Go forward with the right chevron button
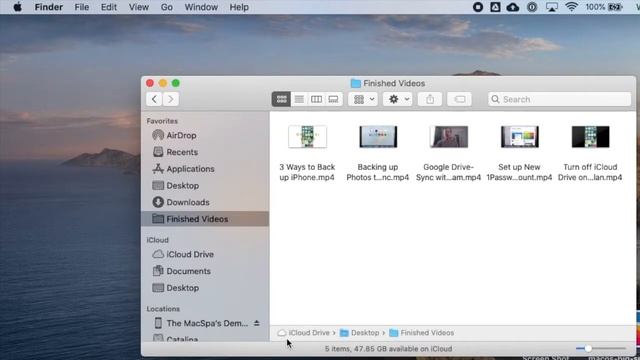This screenshot has height=360, width=640. pos(171,99)
